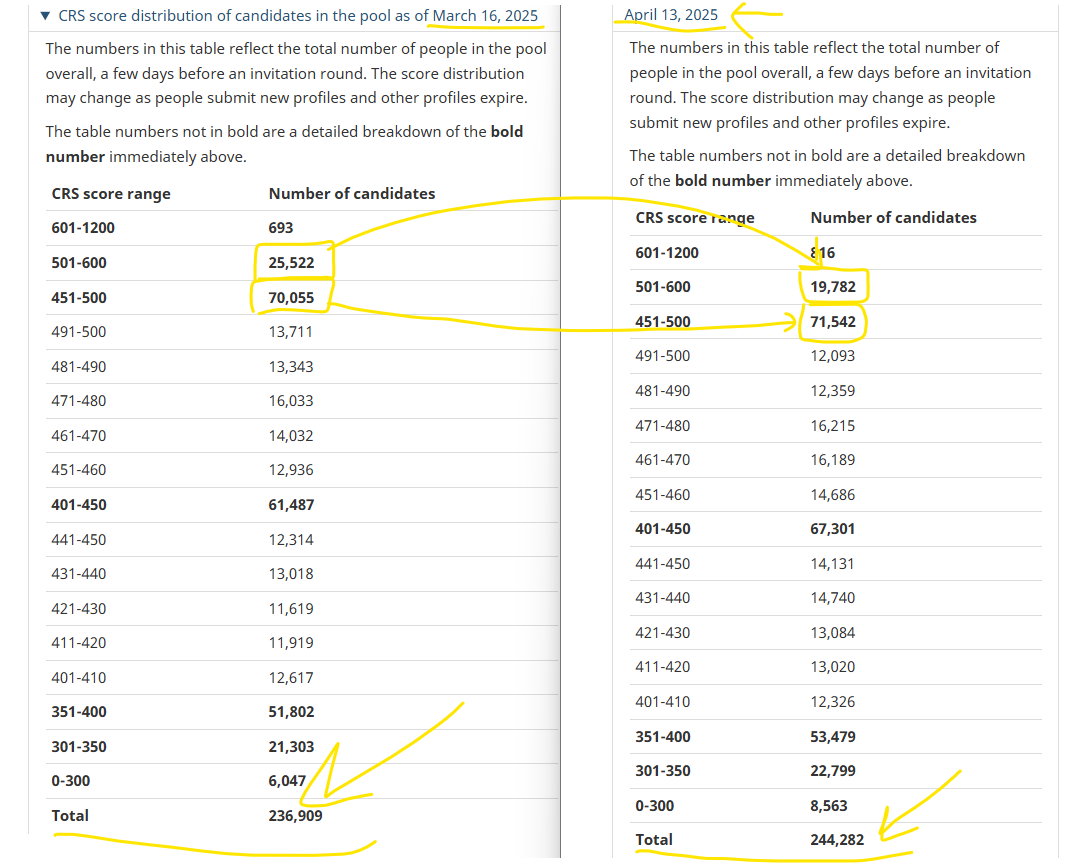Select the value 13,020
1066x863 pixels.
coord(832,667)
